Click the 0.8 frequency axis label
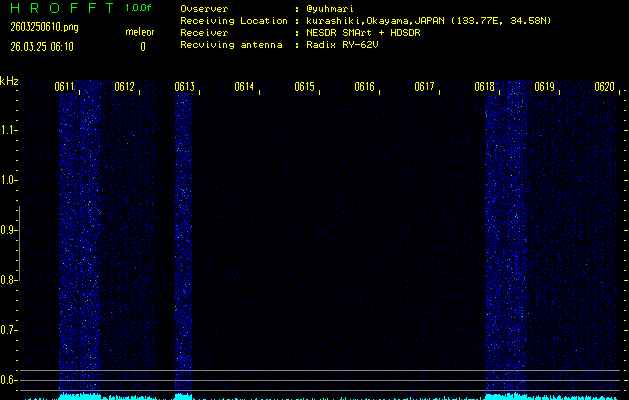 pos(7,280)
